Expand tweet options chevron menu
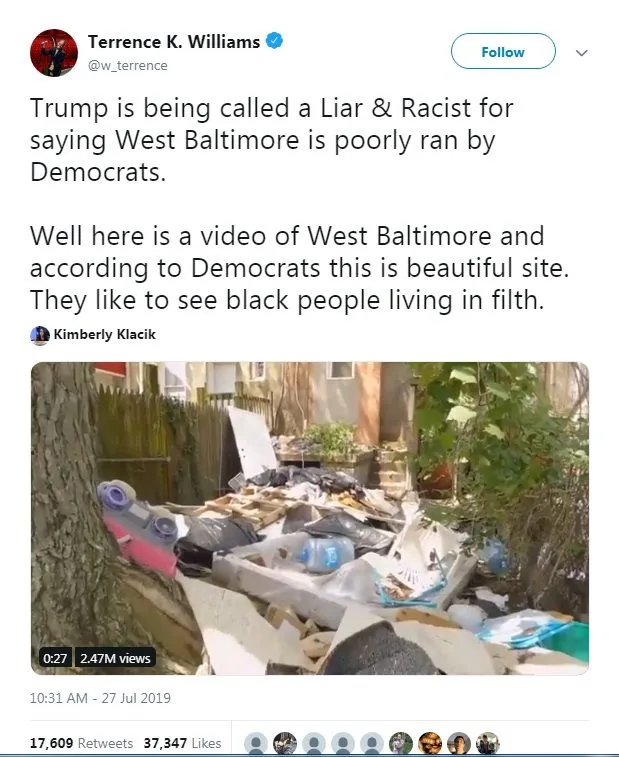The image size is (619, 757). 582,53
